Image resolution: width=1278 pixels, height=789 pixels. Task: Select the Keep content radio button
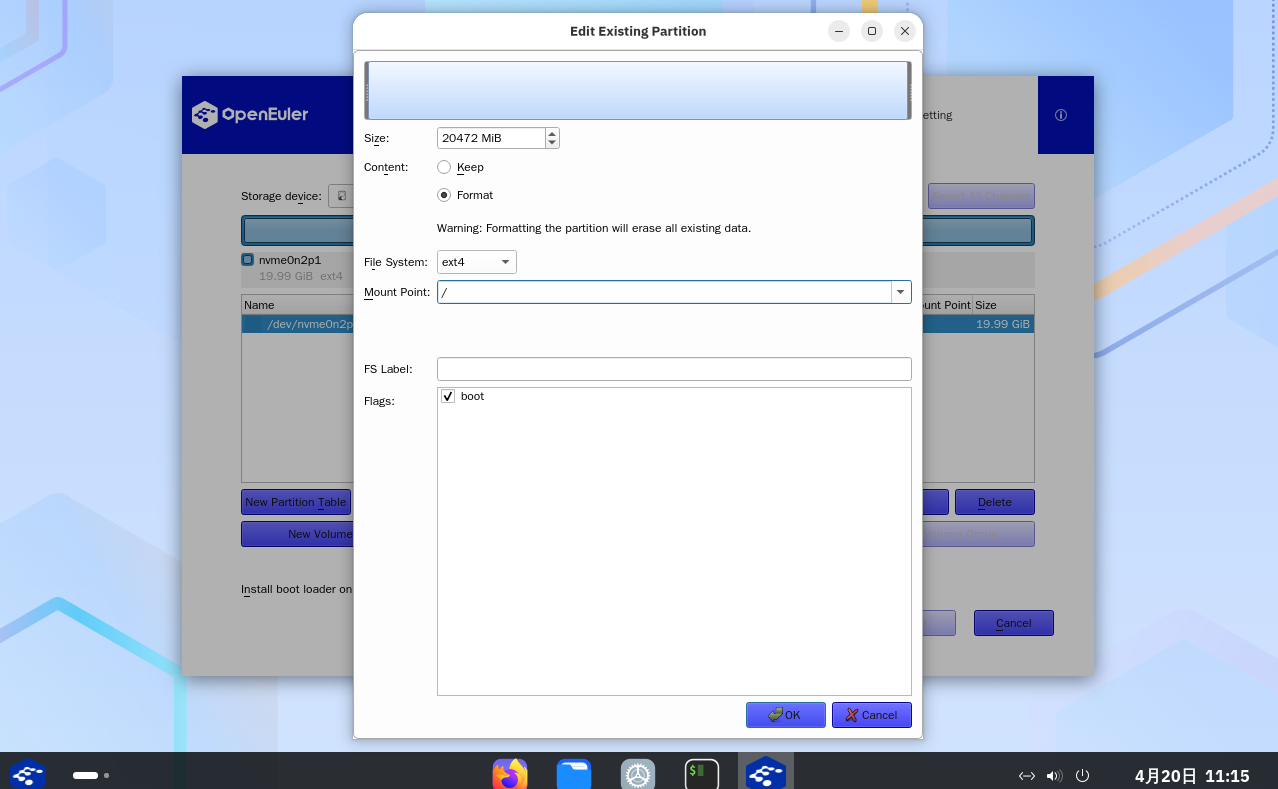coord(444,167)
